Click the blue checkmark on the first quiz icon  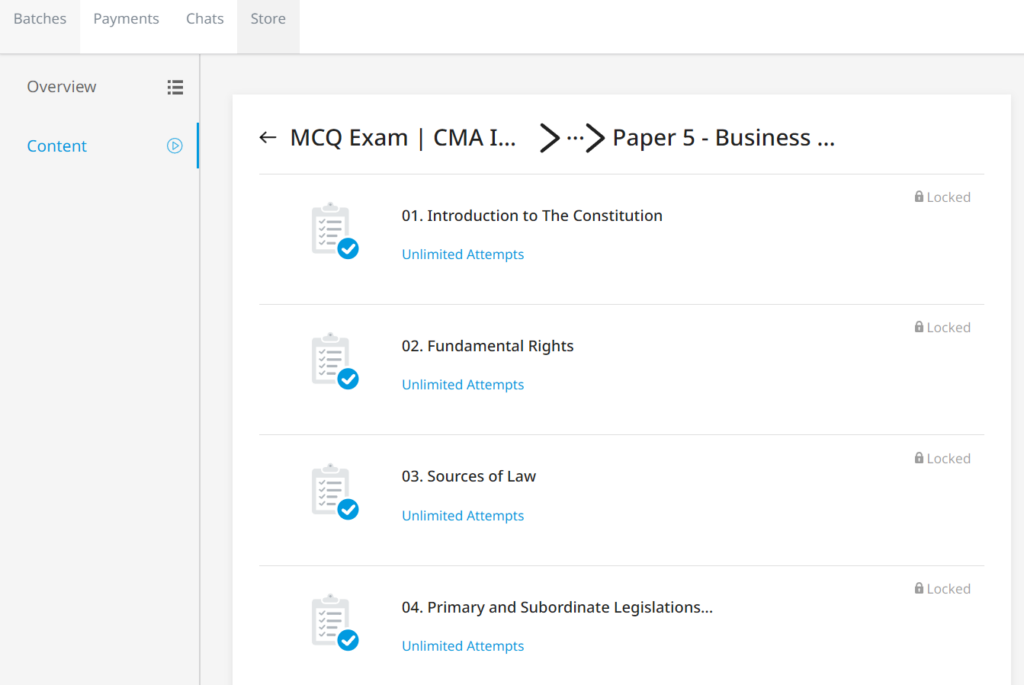pyautogui.click(x=347, y=249)
